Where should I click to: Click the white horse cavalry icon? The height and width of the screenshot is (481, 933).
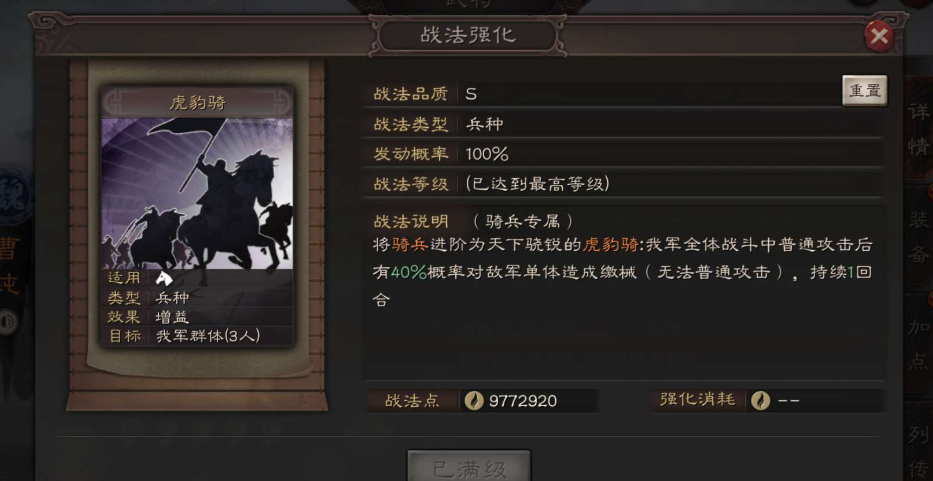tap(164, 278)
